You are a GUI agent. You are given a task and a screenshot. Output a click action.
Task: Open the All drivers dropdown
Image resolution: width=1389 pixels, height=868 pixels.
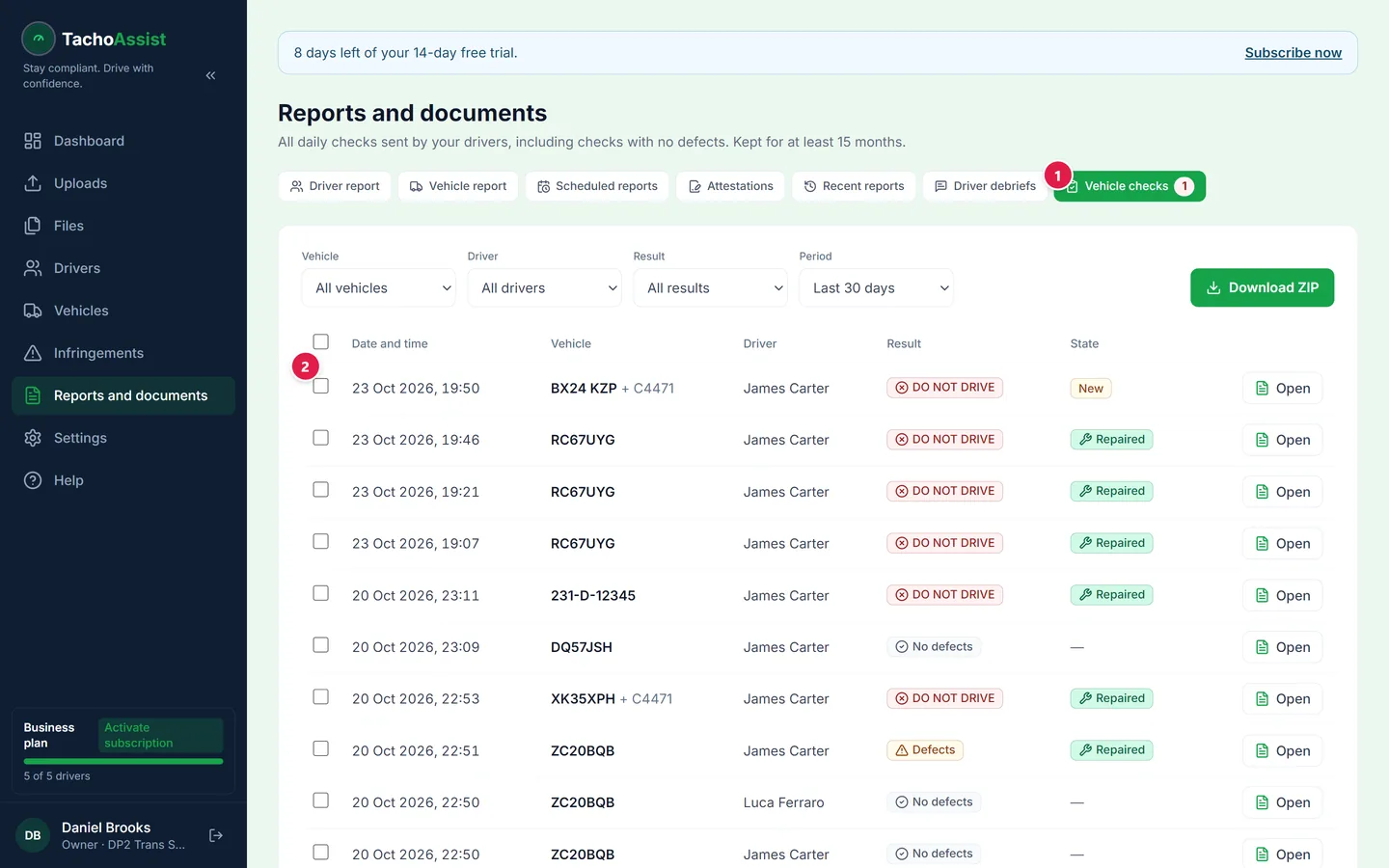(x=544, y=287)
